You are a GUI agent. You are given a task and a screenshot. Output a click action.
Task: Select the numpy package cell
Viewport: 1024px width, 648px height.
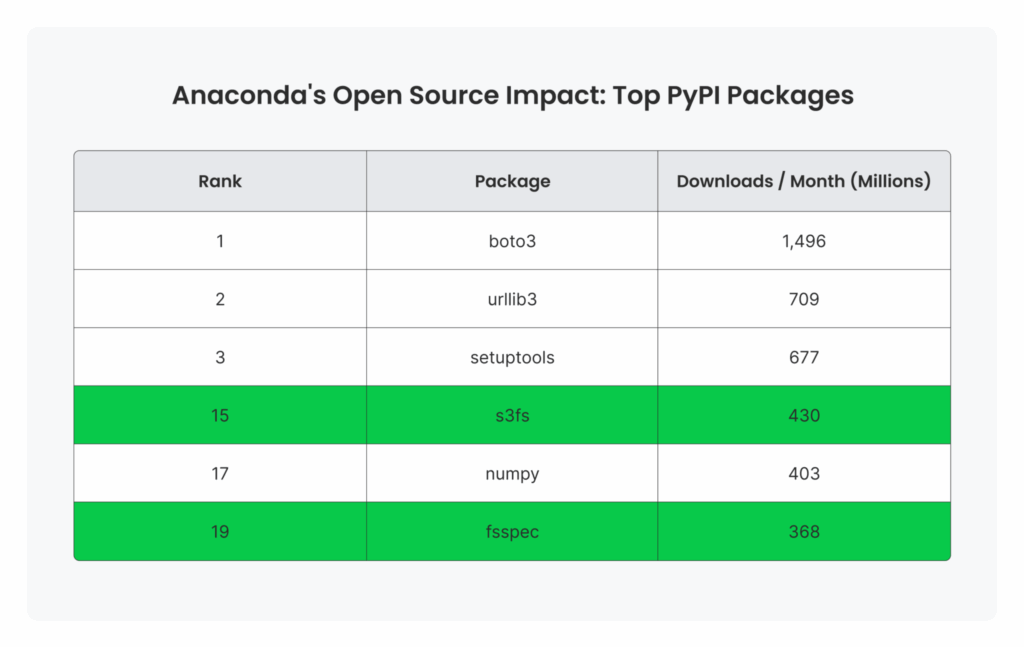512,473
